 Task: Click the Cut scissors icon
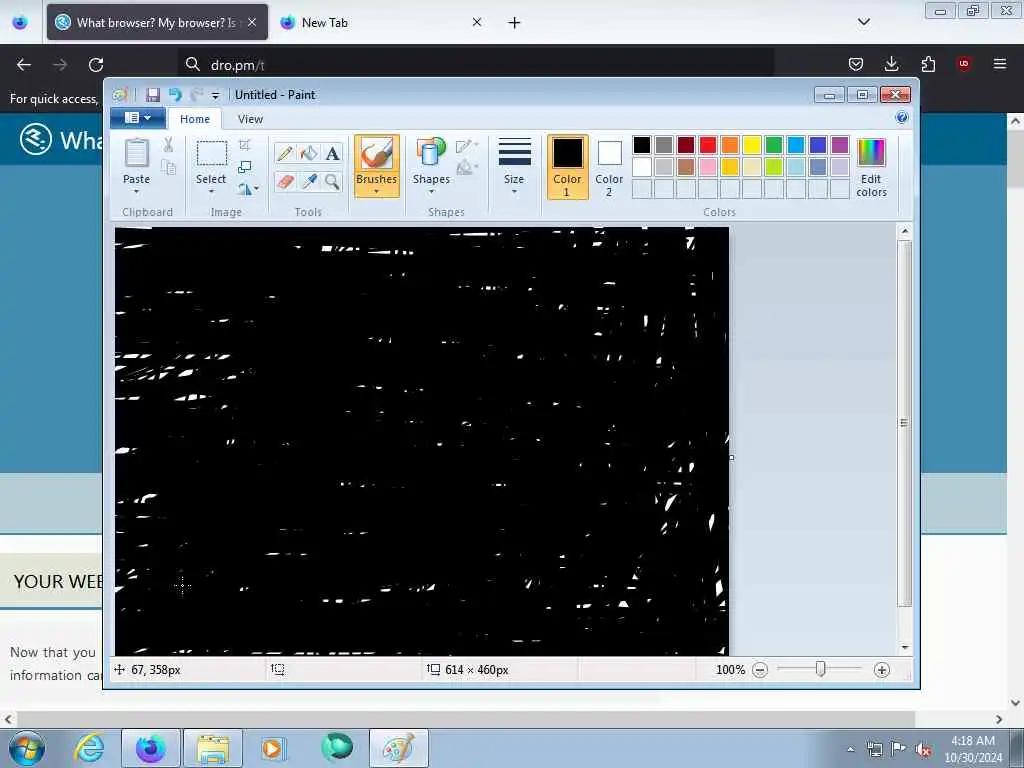pyautogui.click(x=168, y=144)
